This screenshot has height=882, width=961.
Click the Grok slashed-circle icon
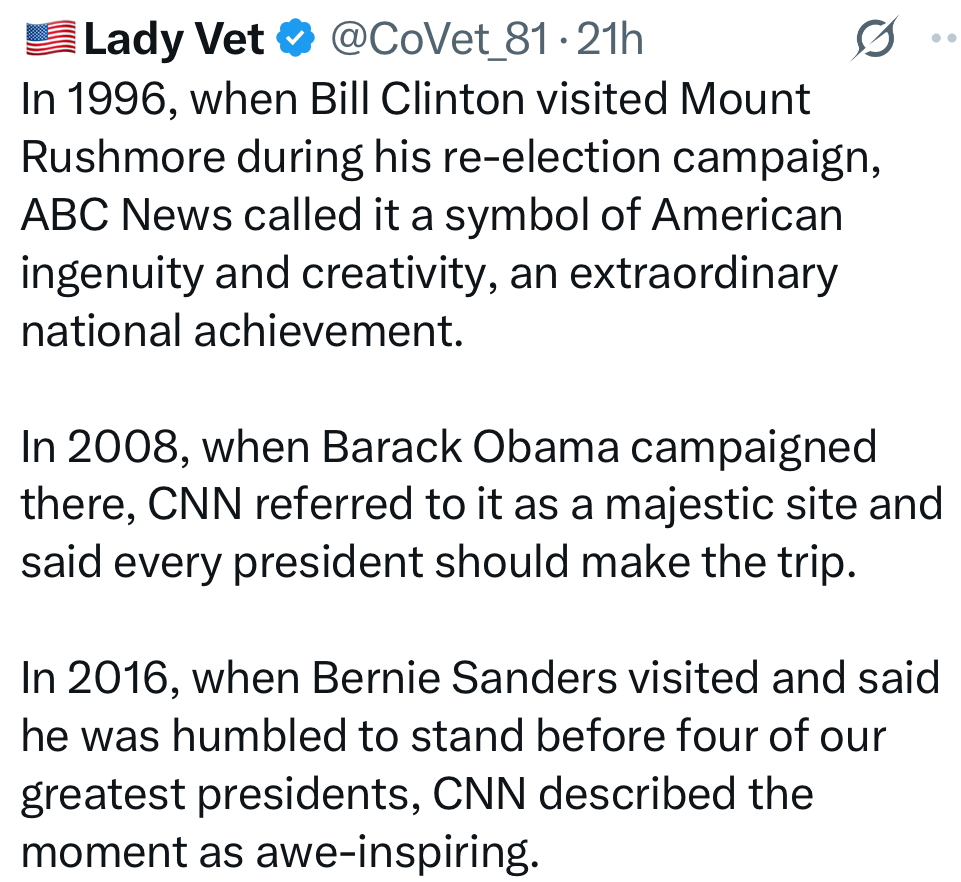(x=875, y=41)
